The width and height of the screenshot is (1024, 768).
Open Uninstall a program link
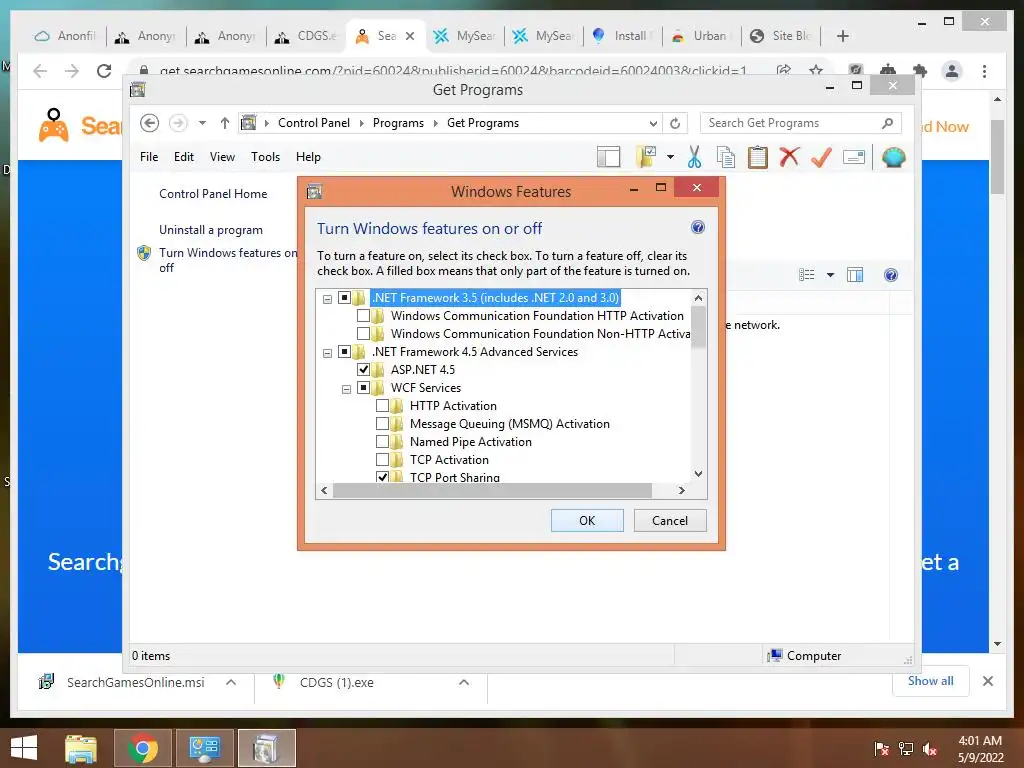[210, 230]
